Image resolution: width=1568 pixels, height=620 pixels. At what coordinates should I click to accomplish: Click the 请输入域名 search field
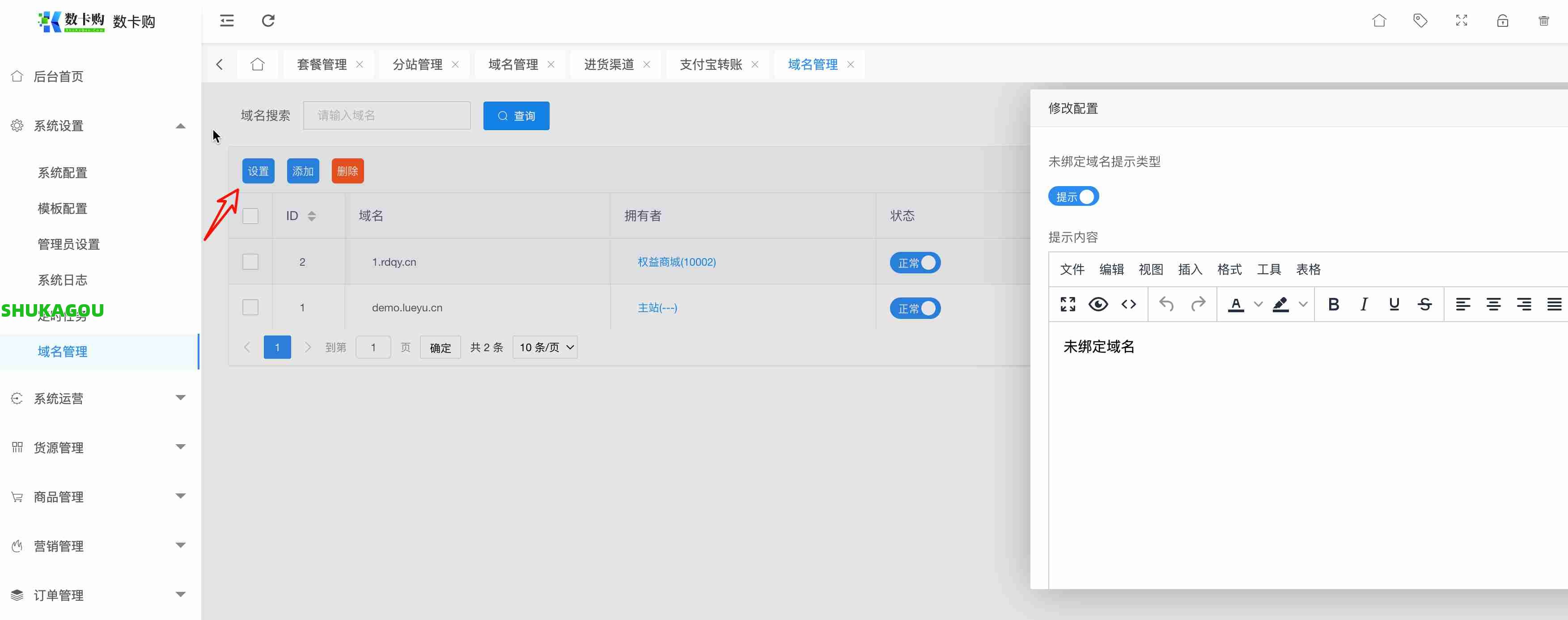click(386, 115)
